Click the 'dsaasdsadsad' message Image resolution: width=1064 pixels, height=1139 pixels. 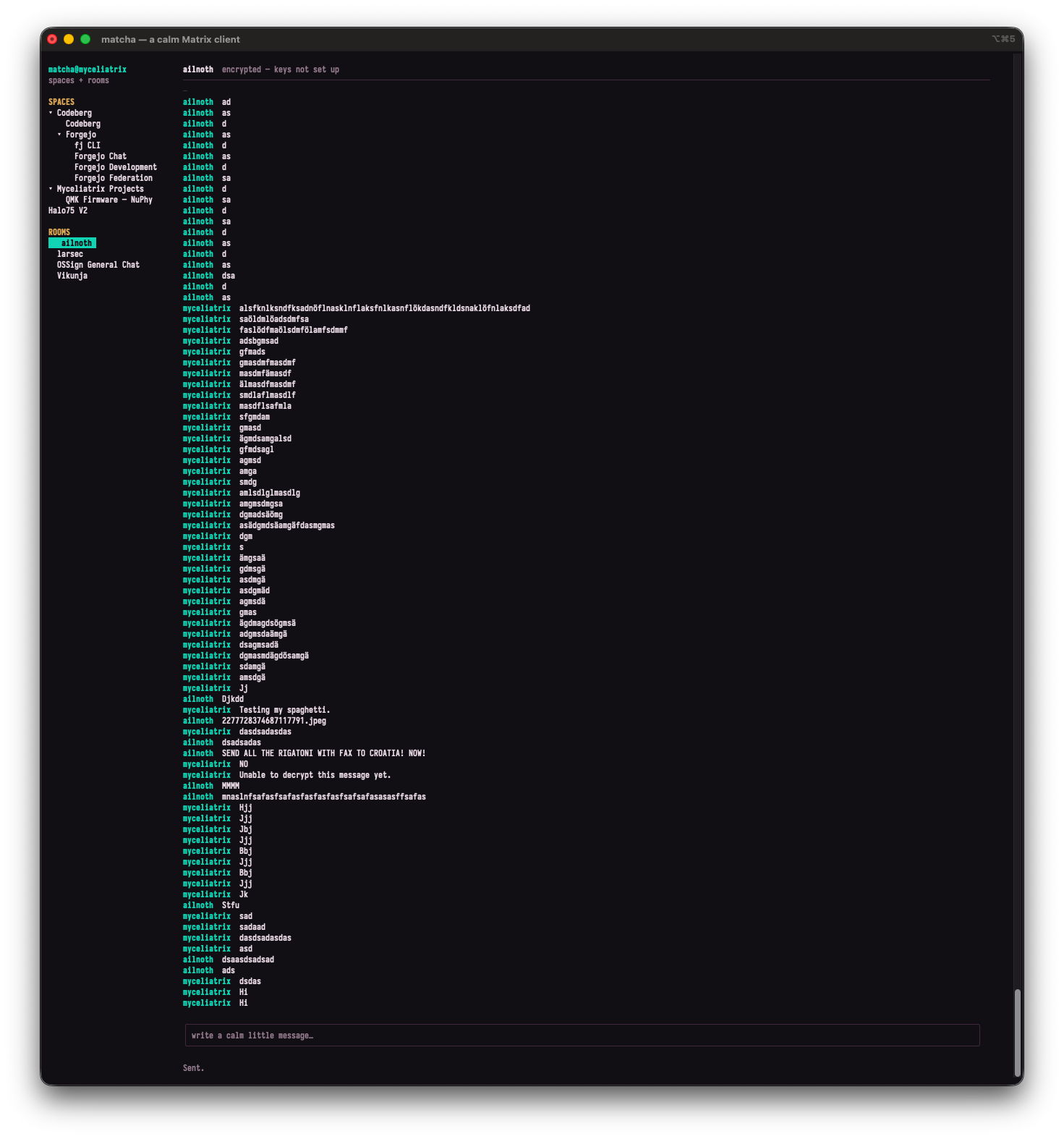point(248,960)
